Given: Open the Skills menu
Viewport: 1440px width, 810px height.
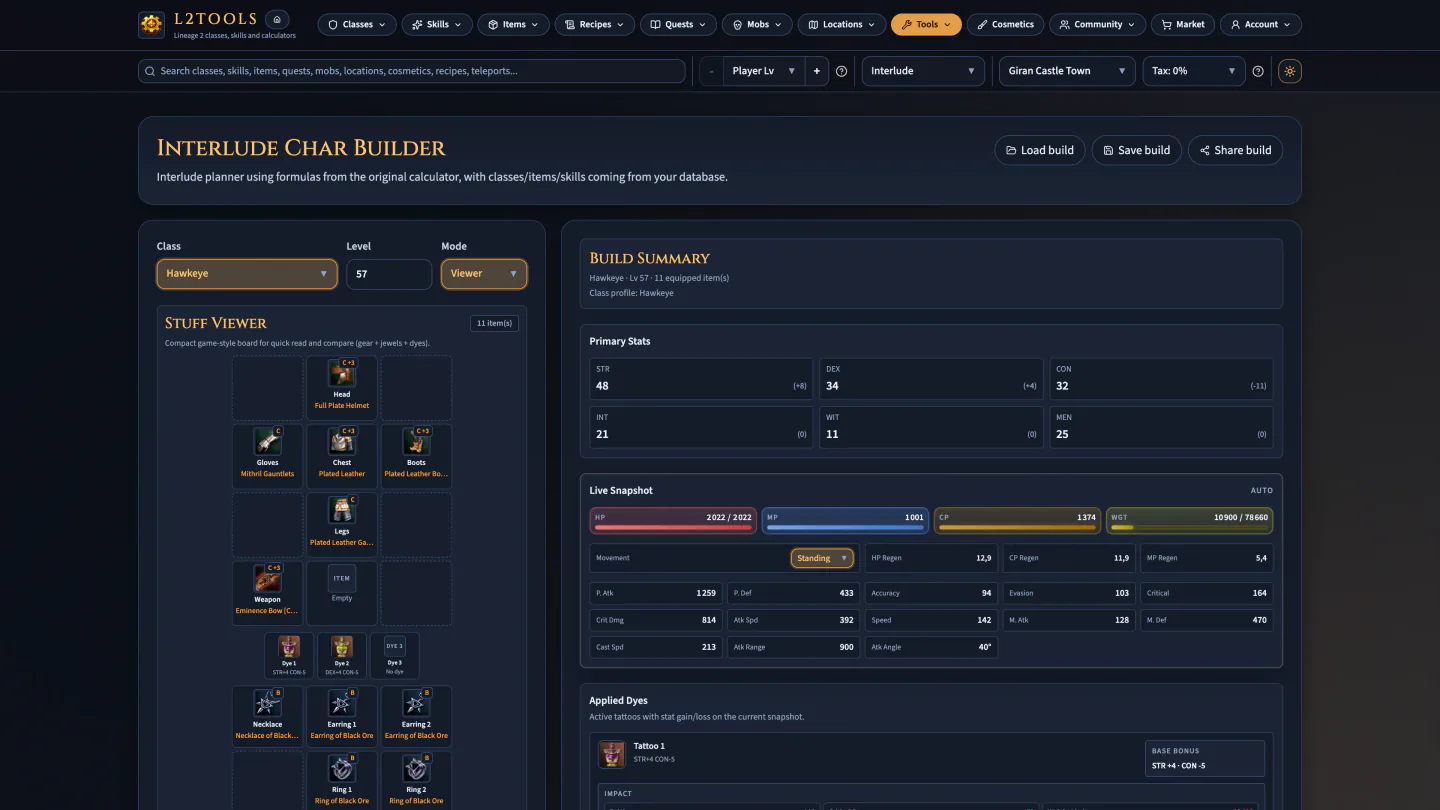Looking at the screenshot, I should point(437,24).
